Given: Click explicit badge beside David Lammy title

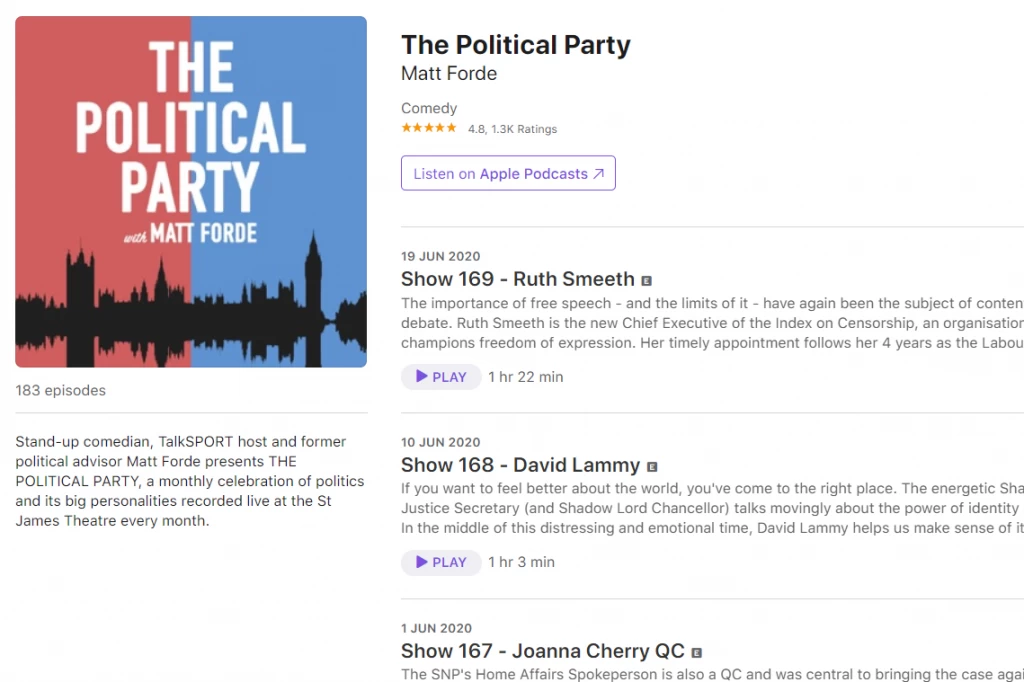Looking at the screenshot, I should click(652, 467).
